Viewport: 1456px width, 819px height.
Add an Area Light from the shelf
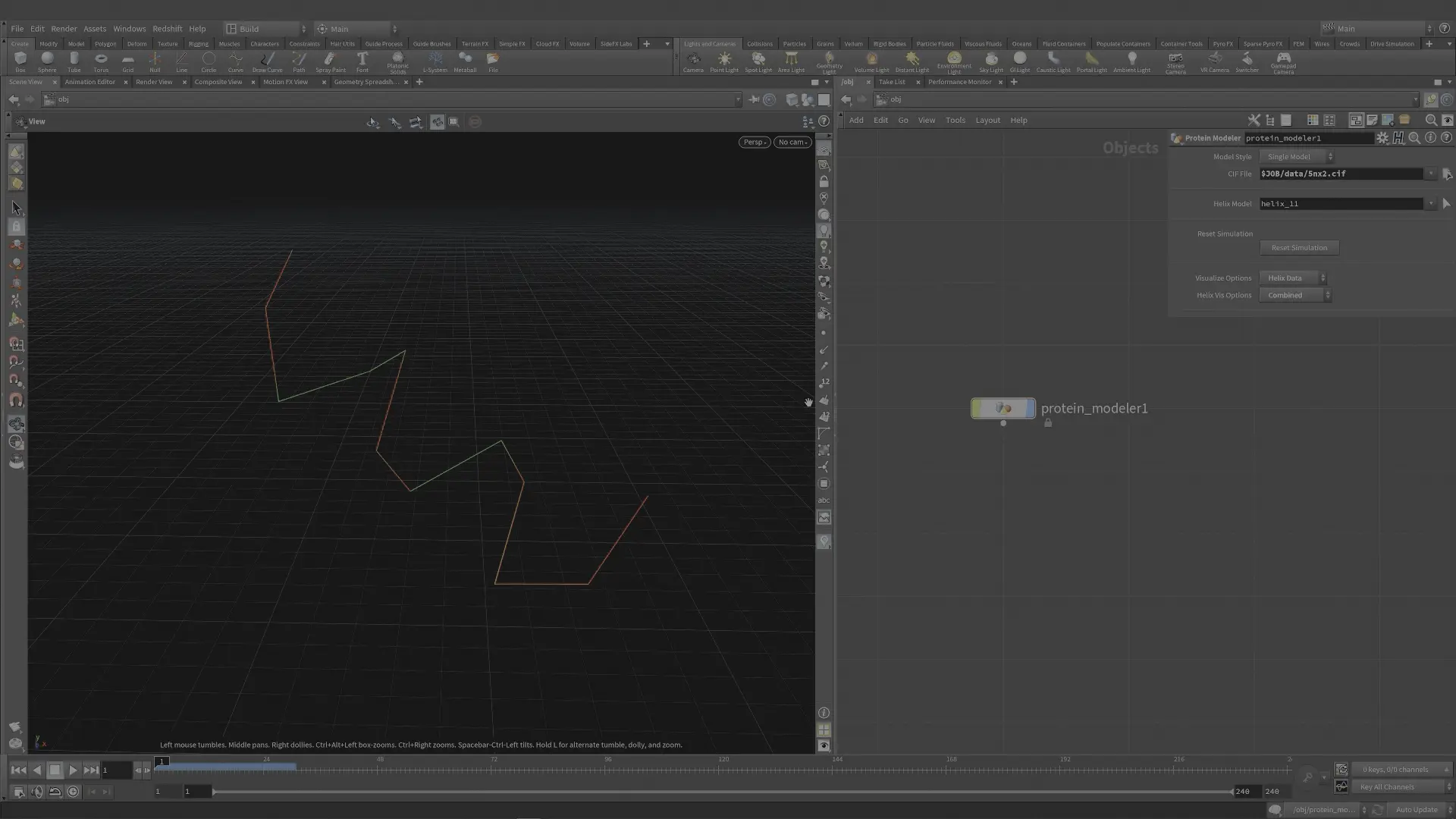791,61
